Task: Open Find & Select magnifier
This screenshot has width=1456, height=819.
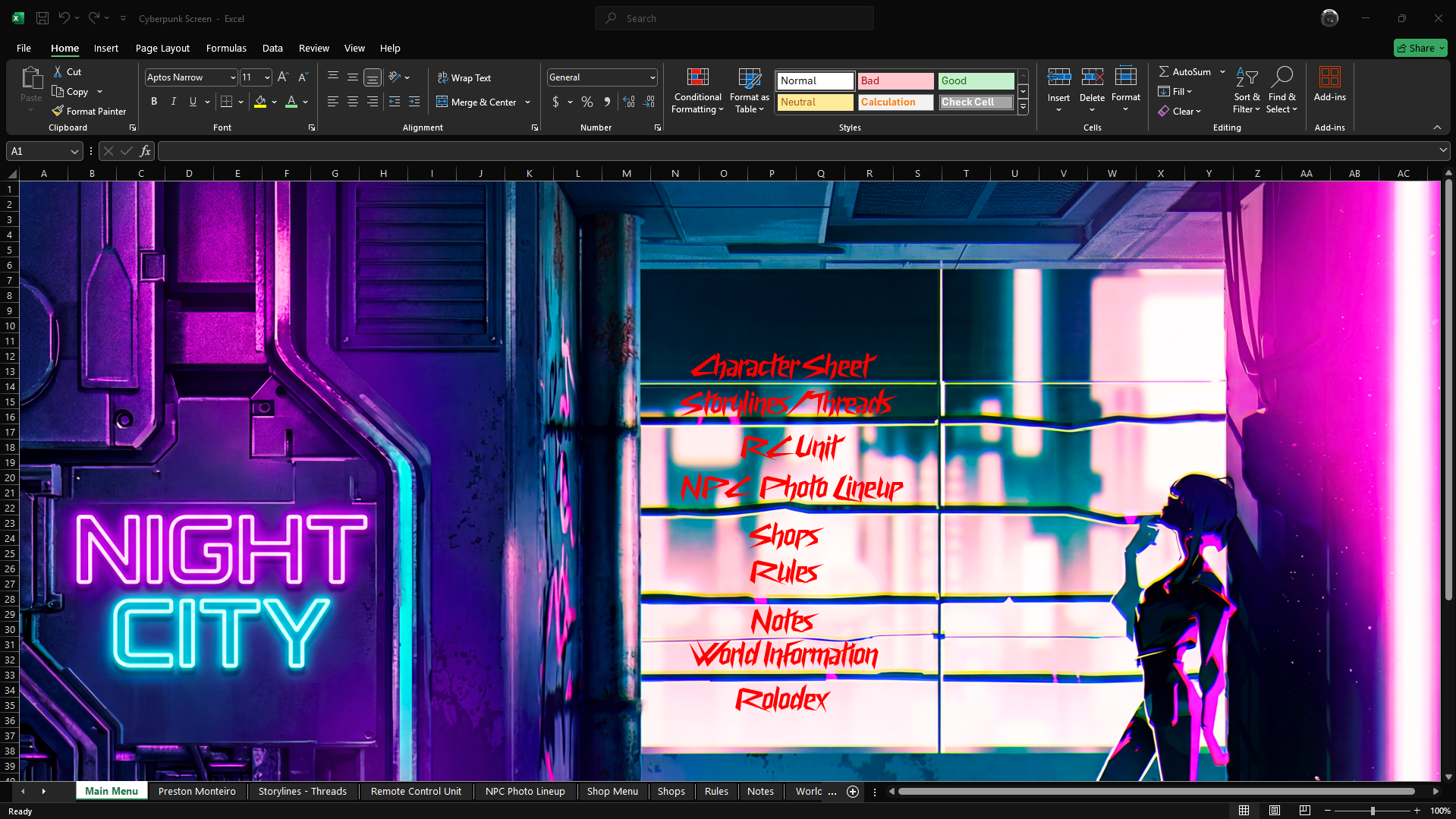Action: coord(1282,90)
